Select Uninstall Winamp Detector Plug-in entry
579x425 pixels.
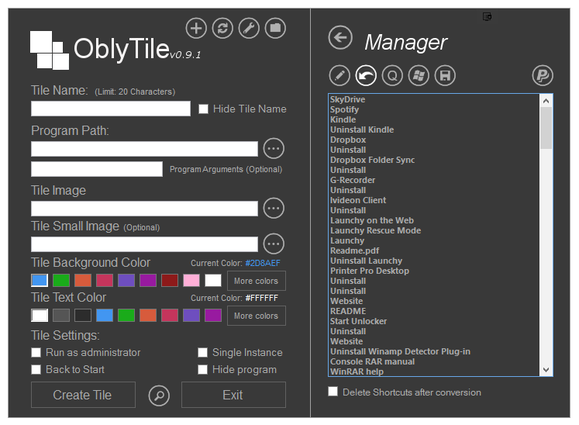point(400,352)
